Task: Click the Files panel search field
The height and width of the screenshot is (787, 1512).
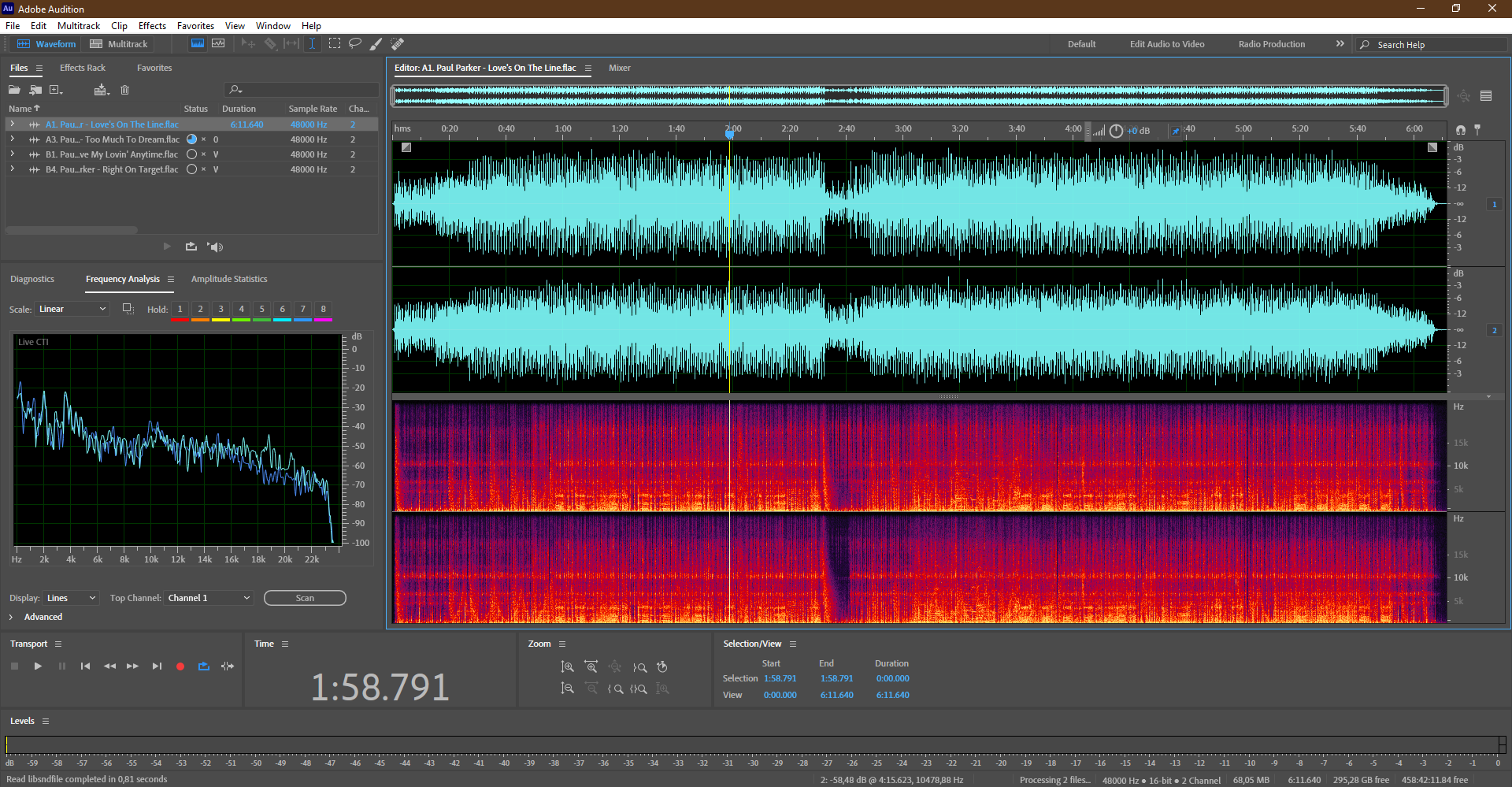Action: click(301, 90)
